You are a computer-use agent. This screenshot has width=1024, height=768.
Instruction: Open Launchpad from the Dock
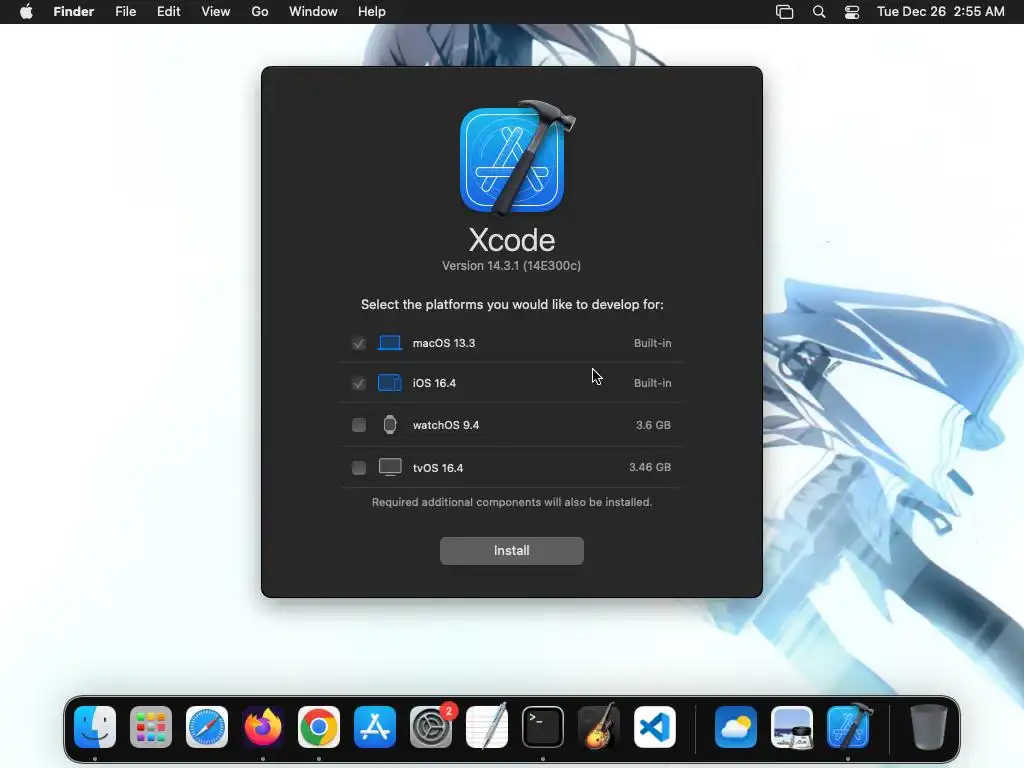coord(151,726)
